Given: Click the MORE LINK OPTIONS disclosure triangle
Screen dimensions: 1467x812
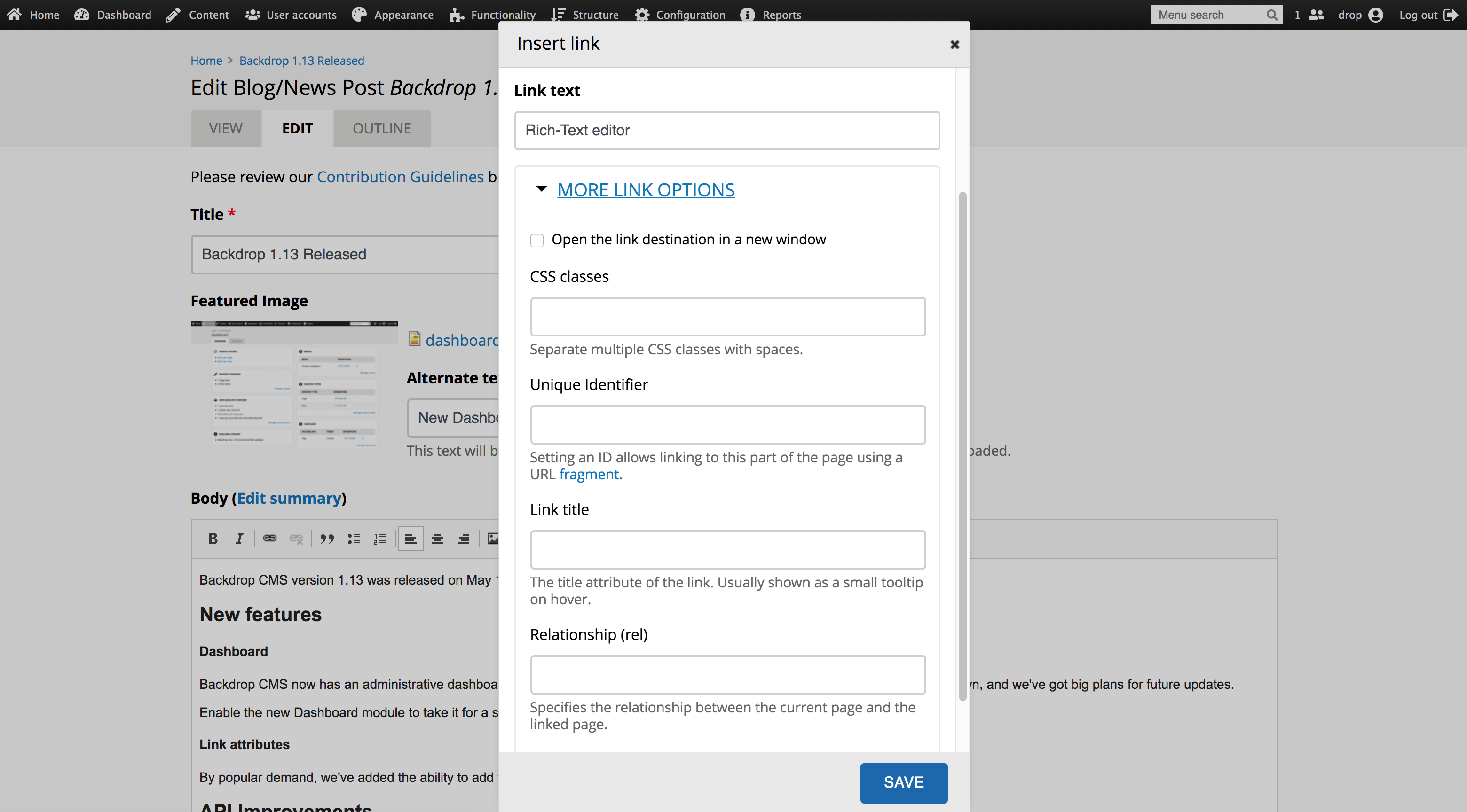Looking at the screenshot, I should [x=542, y=189].
